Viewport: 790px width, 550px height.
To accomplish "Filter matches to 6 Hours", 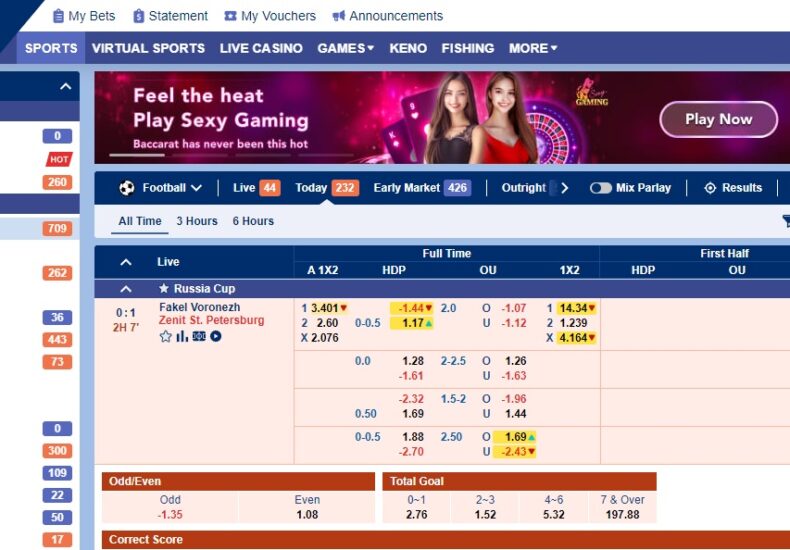I will click(253, 221).
